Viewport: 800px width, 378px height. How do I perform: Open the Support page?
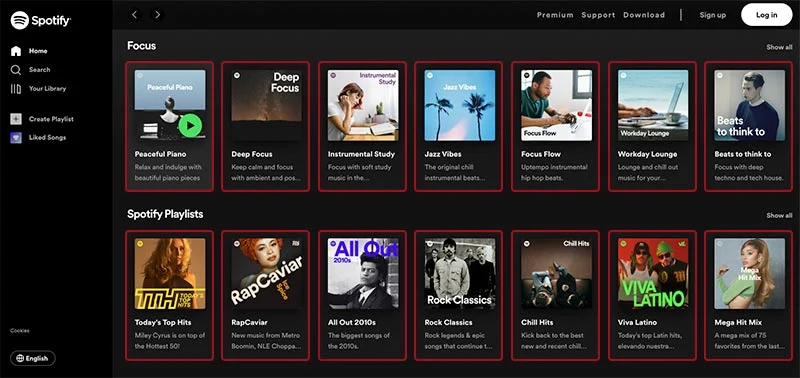coord(598,15)
